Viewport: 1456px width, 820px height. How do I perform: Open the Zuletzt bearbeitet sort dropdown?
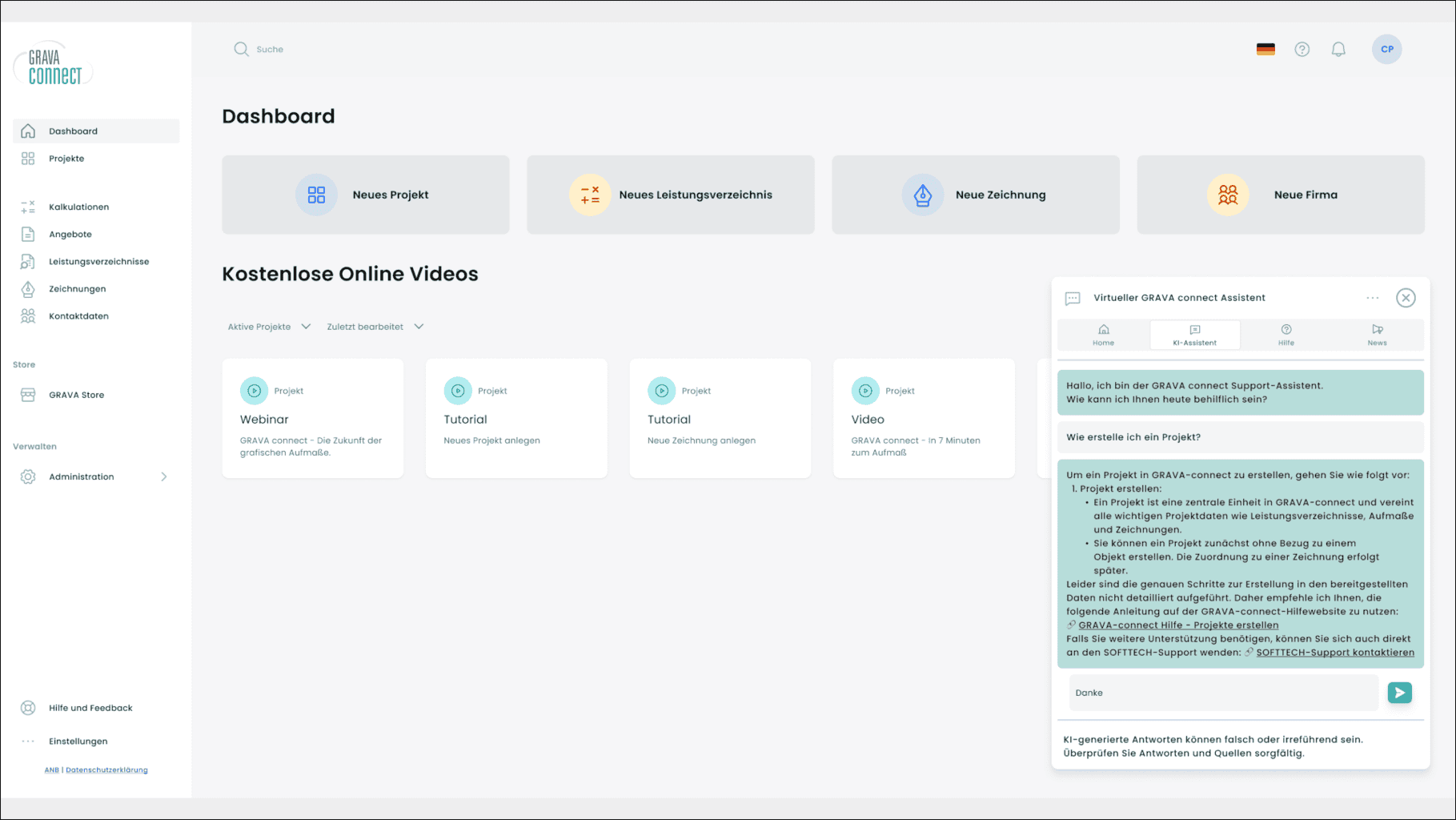pyautogui.click(x=375, y=326)
